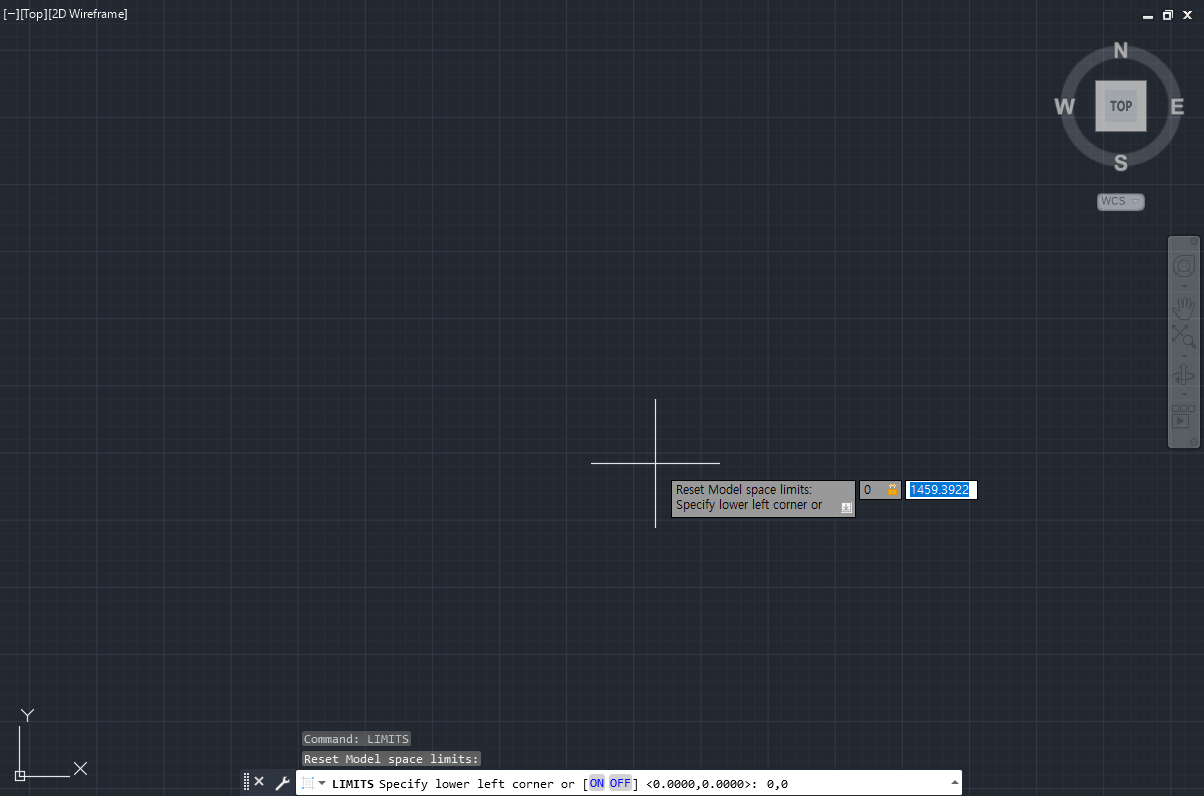The height and width of the screenshot is (796, 1204).
Task: Close the command line window
Action: pos(259,783)
